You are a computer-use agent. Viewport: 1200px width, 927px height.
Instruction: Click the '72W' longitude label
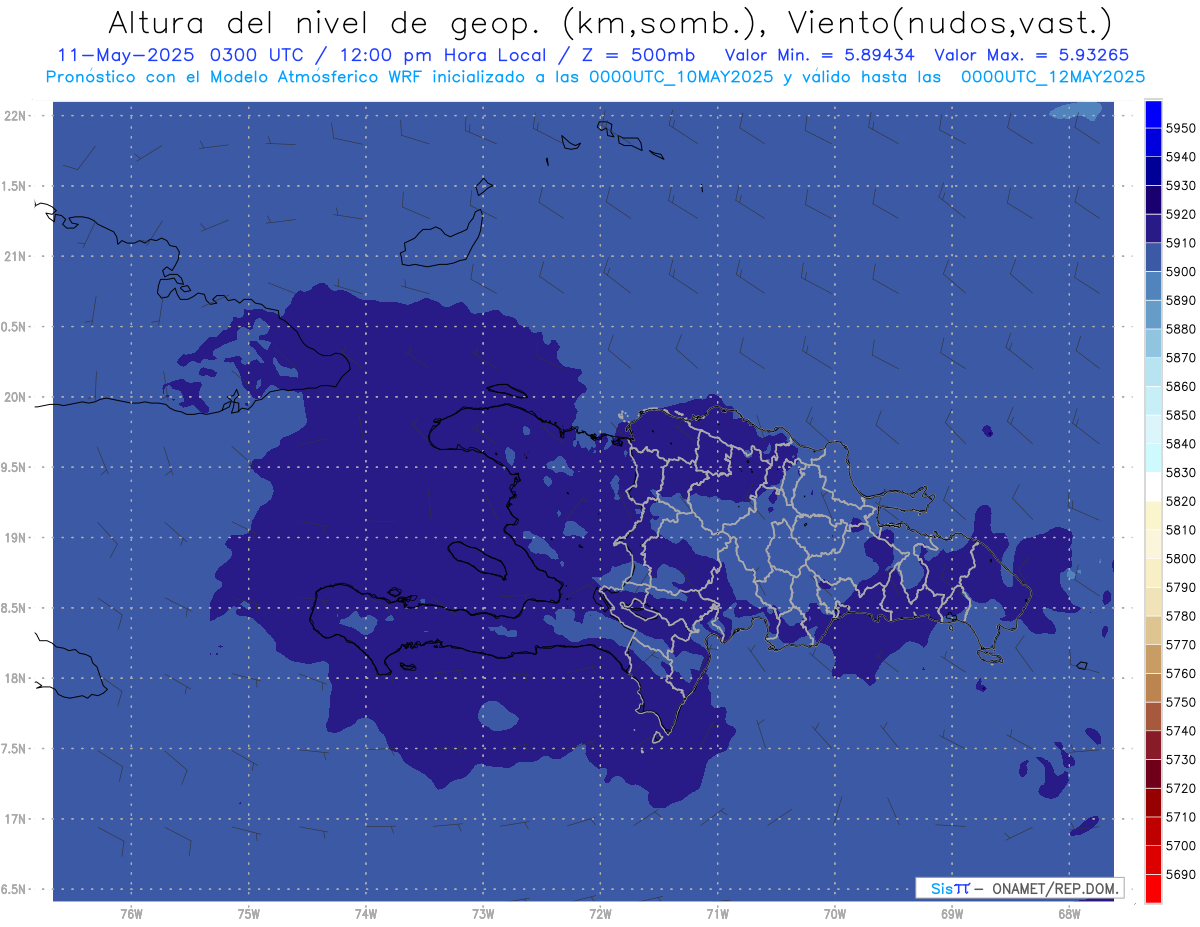pyautogui.click(x=600, y=914)
